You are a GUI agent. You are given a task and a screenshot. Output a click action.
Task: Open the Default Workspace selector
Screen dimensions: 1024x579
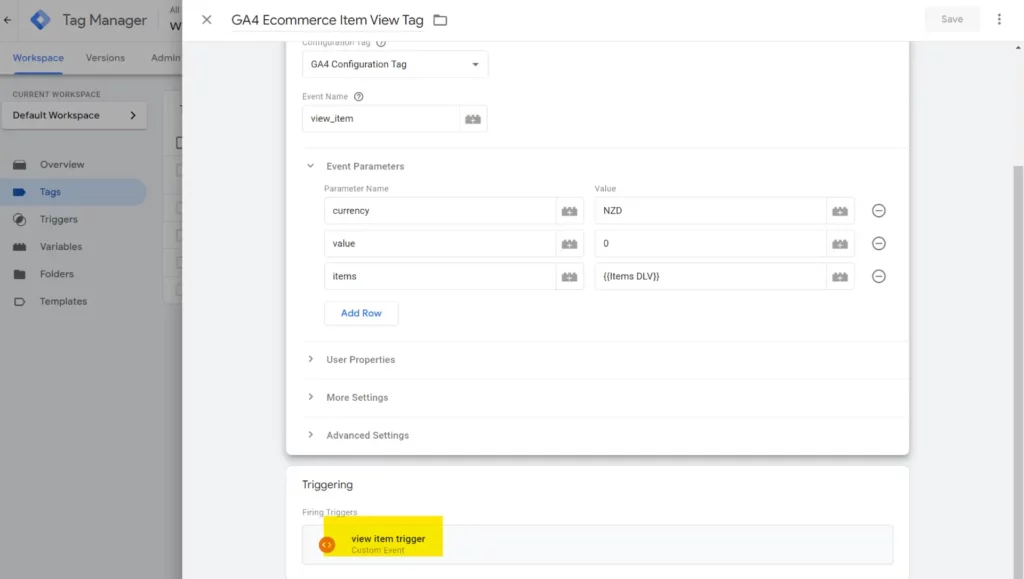(74, 115)
